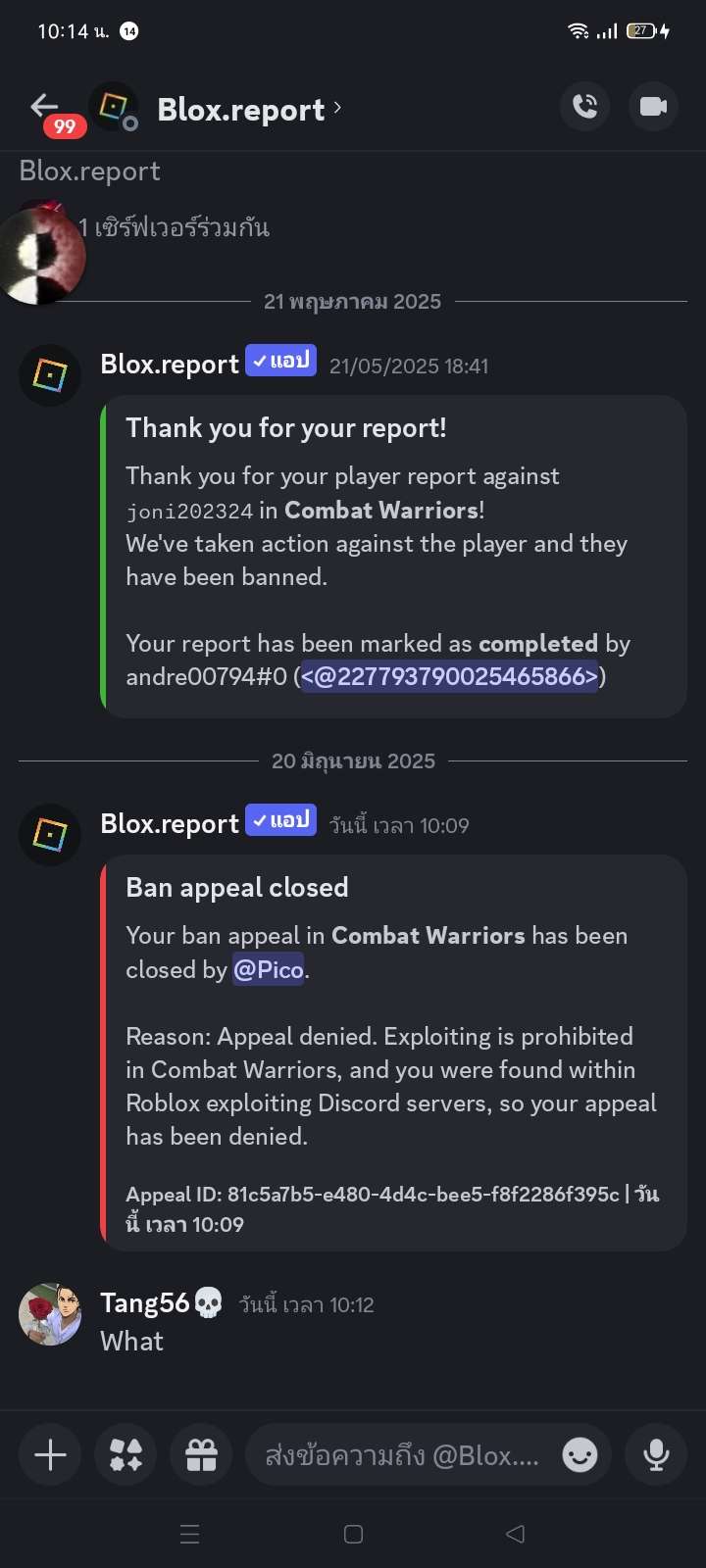The image size is (706, 1568).
Task: Open mutual server text '1 เซิร์ฟเวอร์ร่วมกัน'
Action: pos(174,227)
